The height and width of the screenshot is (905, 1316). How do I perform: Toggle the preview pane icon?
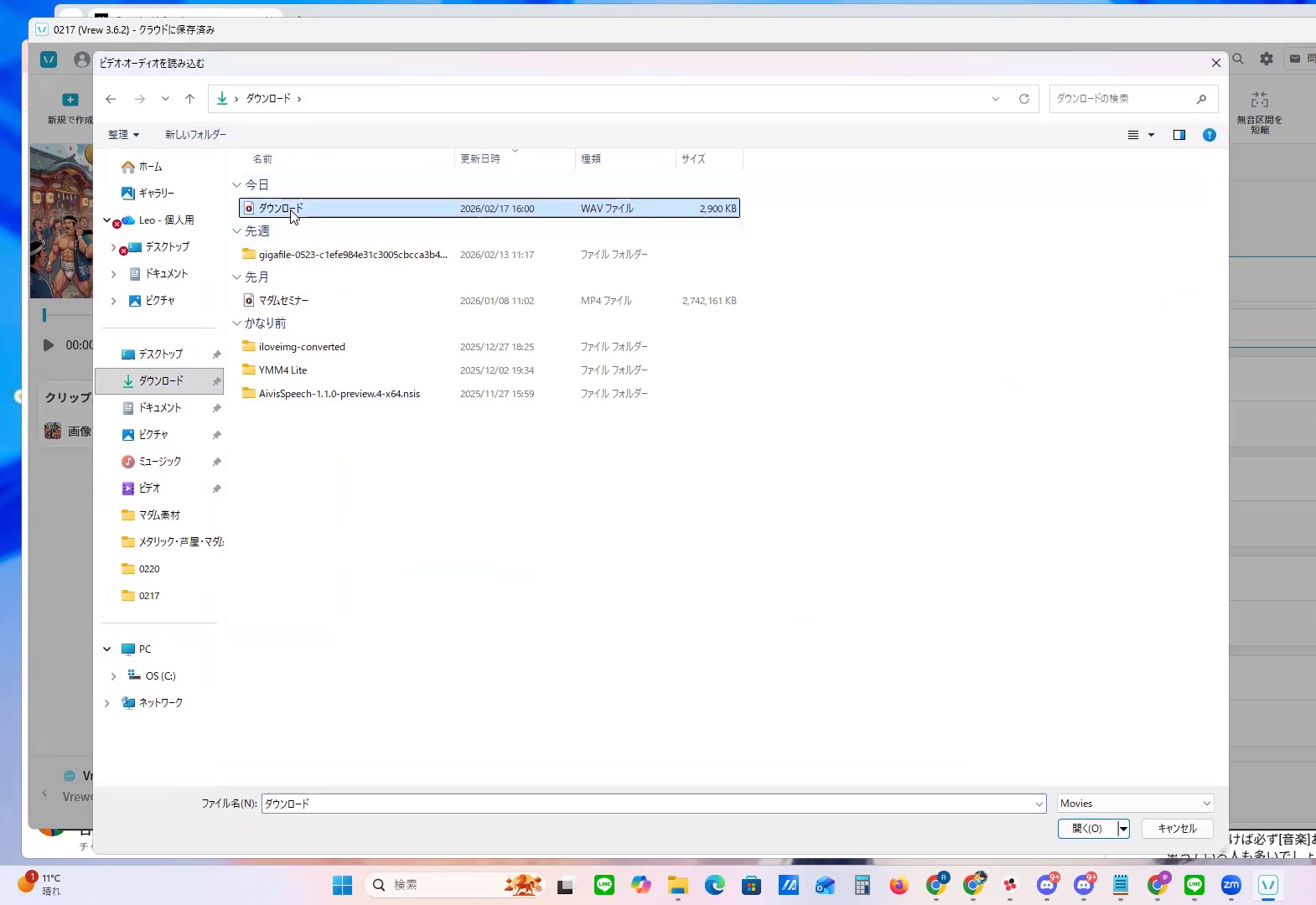[x=1179, y=135]
